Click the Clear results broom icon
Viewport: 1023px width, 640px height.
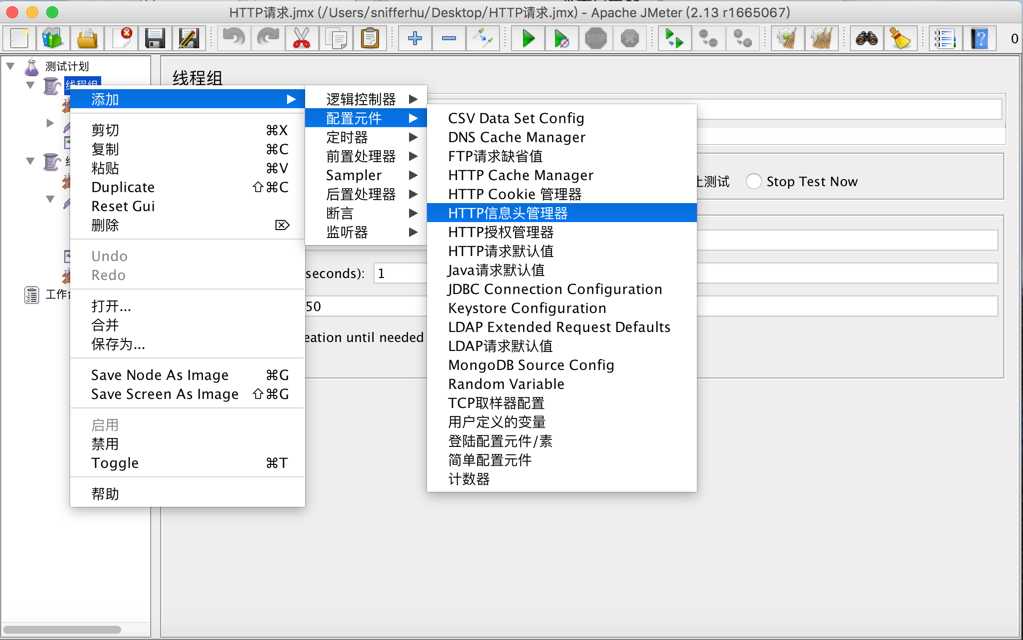click(787, 38)
